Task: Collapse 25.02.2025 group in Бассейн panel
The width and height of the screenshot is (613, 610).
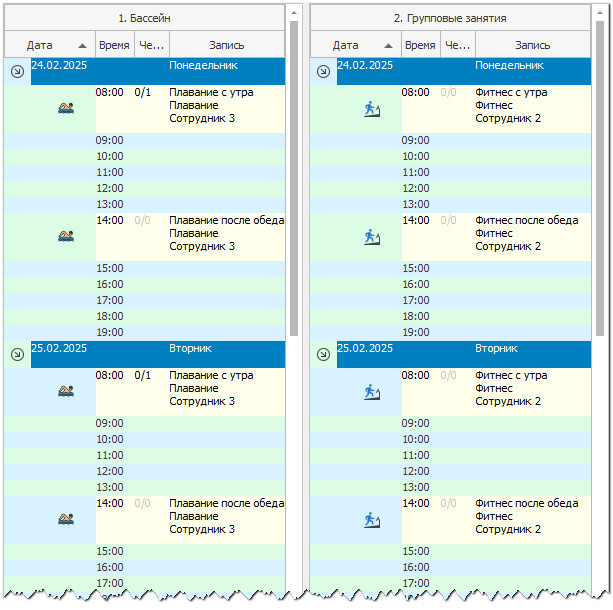Action: [17, 355]
